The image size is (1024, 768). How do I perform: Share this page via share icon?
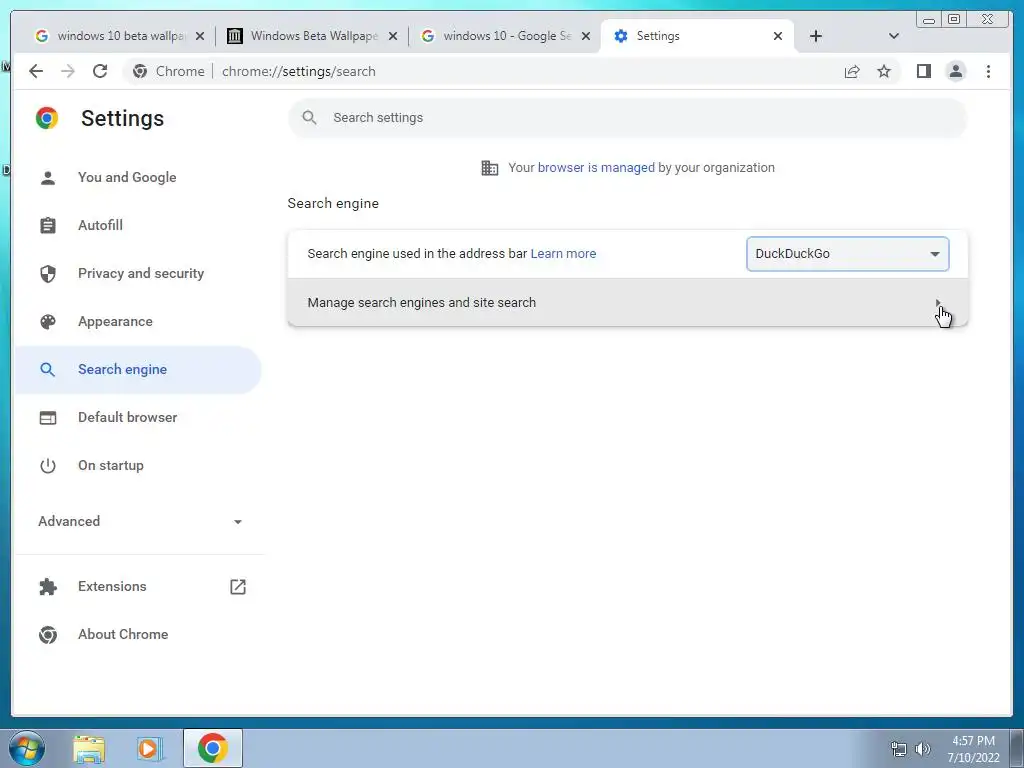(x=852, y=71)
